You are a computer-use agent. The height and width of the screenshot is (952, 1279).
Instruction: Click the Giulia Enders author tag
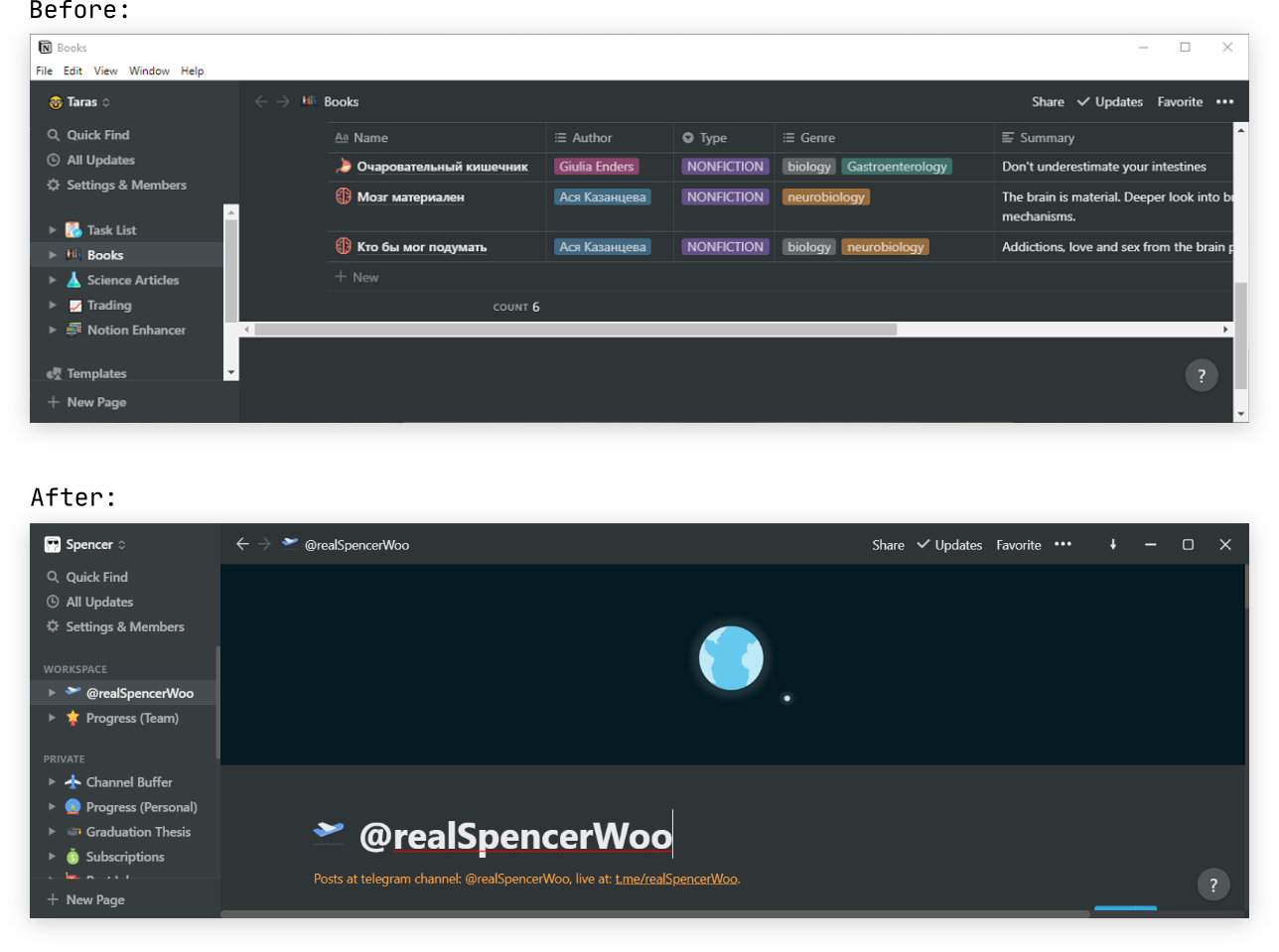pos(596,167)
